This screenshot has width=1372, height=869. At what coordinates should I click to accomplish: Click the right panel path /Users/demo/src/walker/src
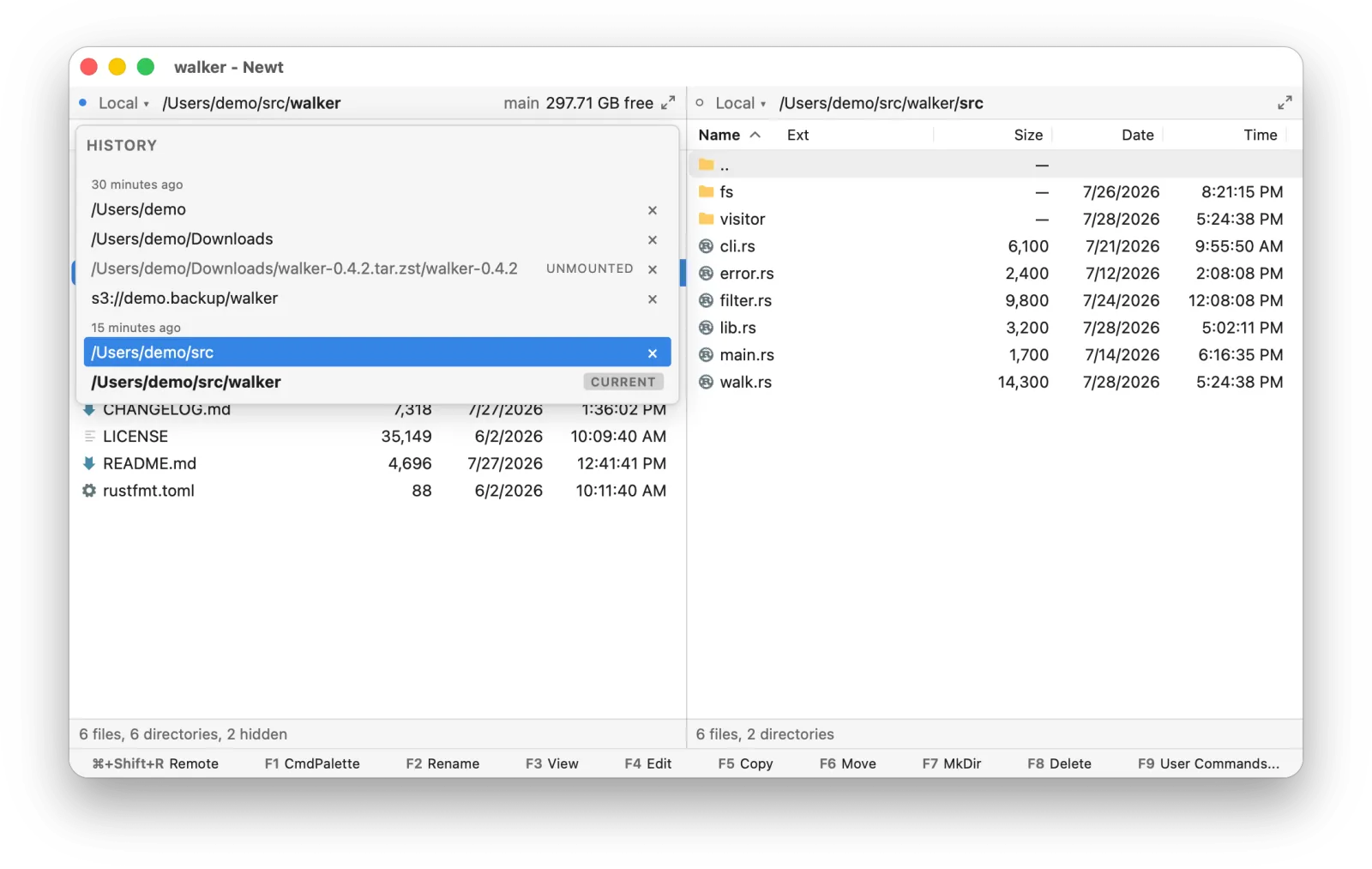[881, 103]
